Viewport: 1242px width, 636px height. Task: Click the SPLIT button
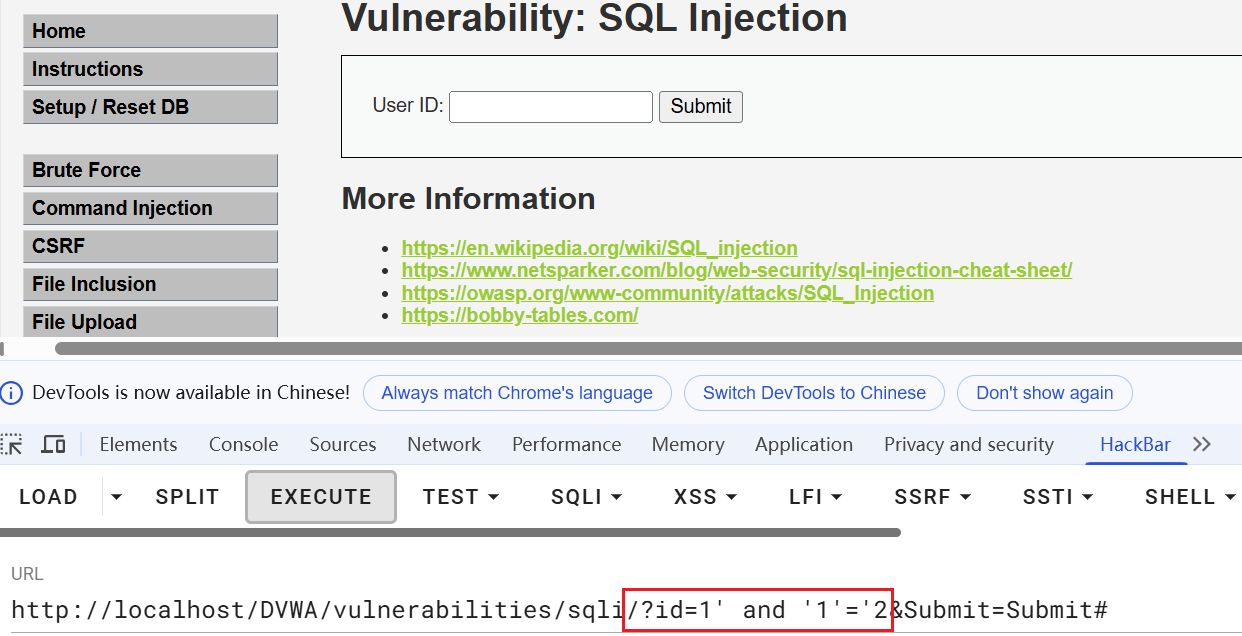[188, 497]
